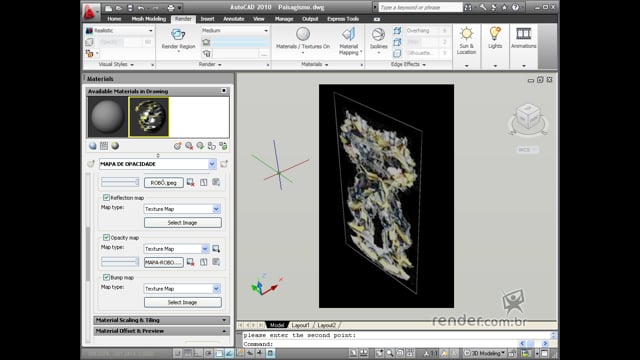
Task: Switch to the Home ribbon tab
Action: tap(114, 19)
